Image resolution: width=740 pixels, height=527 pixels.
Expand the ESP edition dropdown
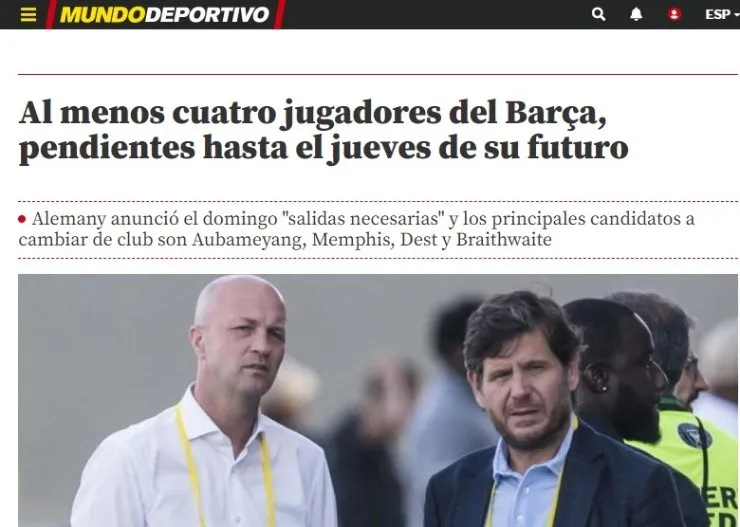coord(722,15)
